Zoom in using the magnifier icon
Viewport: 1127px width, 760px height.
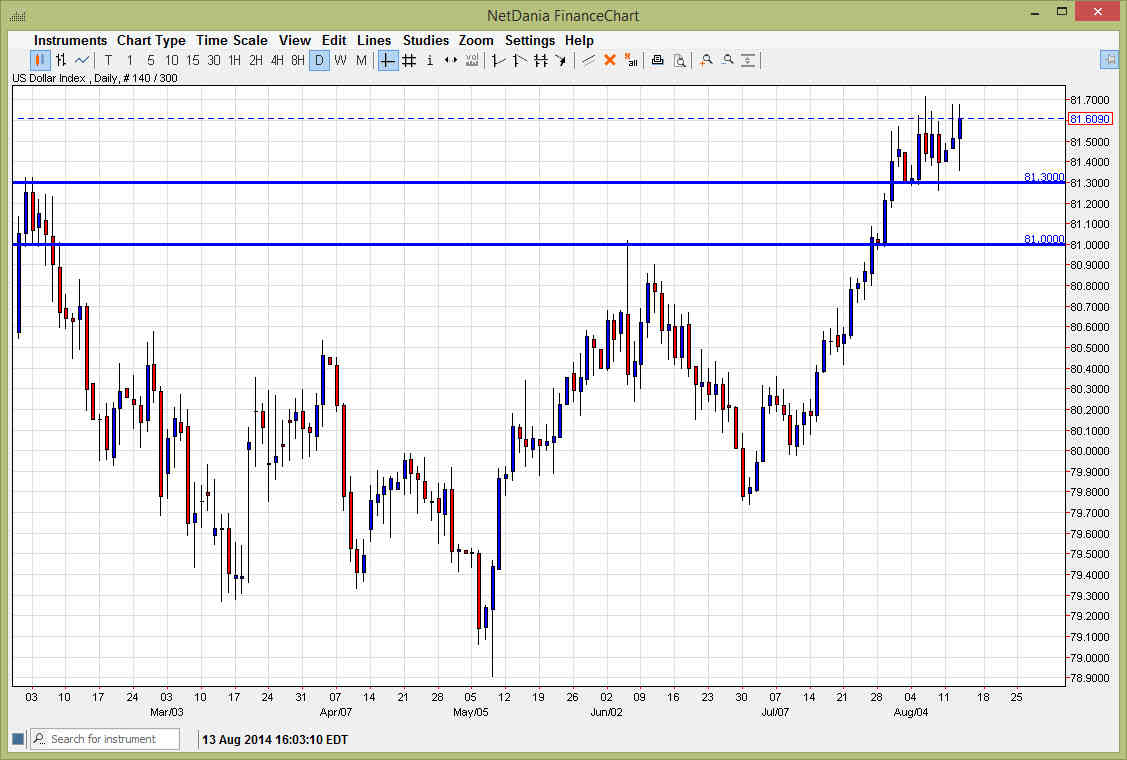pyautogui.click(x=706, y=60)
